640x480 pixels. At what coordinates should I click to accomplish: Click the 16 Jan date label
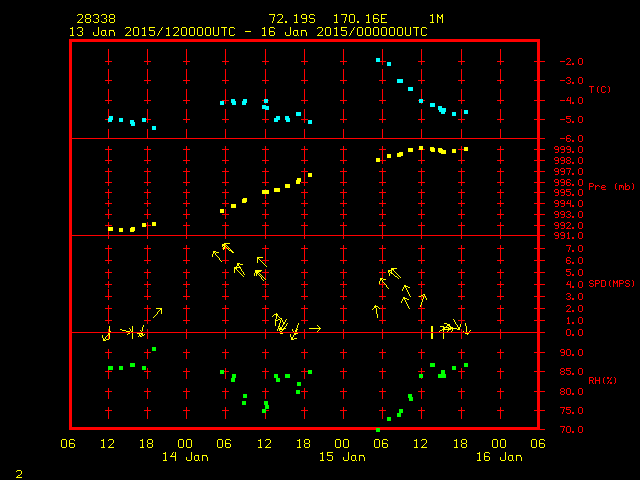coord(498,457)
